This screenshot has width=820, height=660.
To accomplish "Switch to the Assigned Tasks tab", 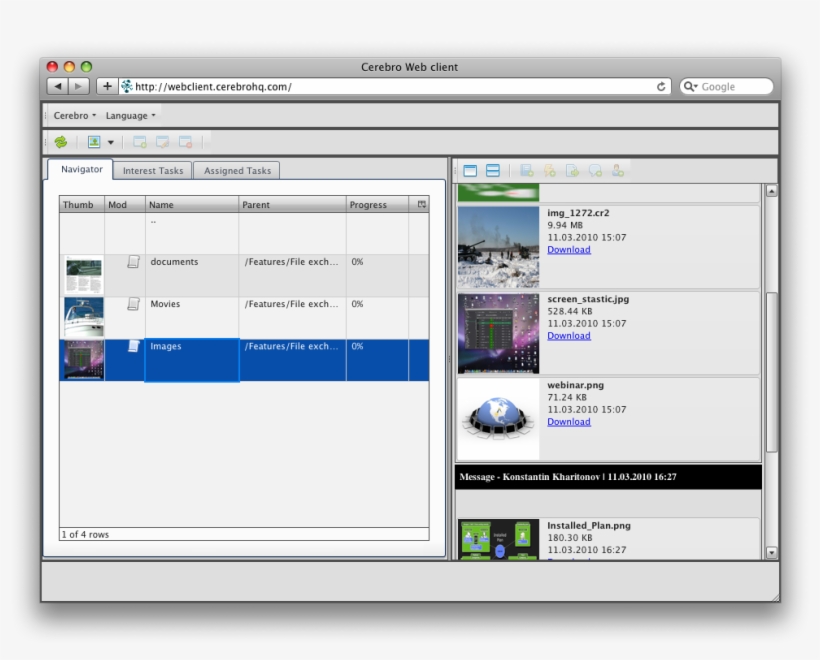I will coord(237,171).
